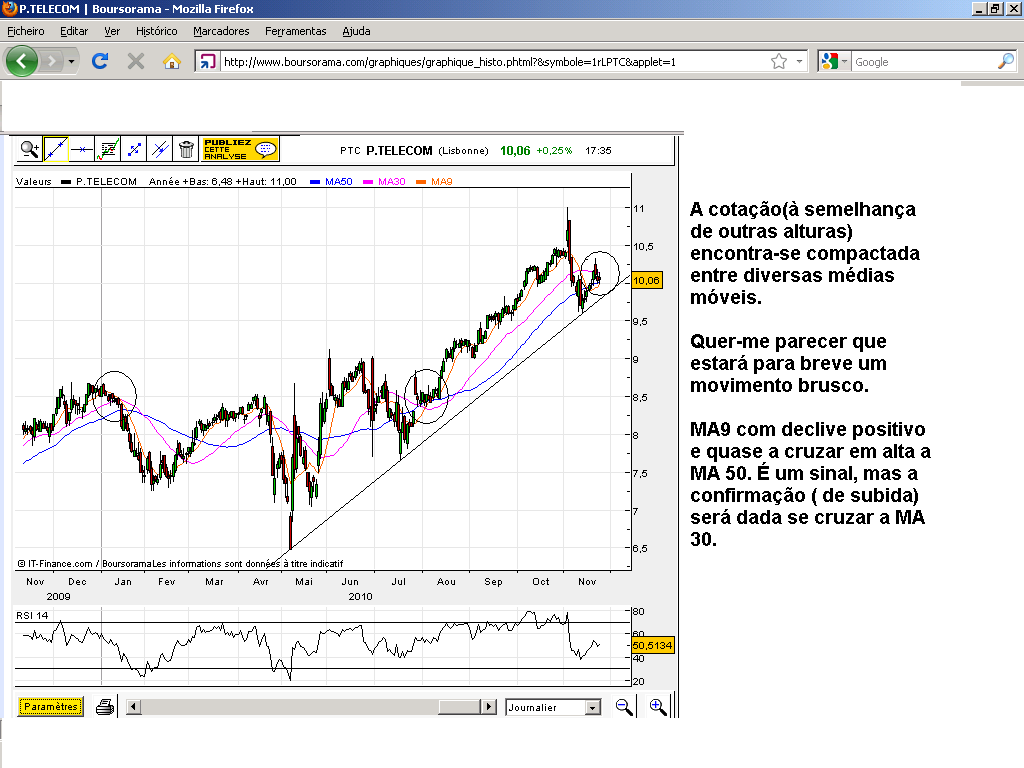Click the chart scrollbar right arrow
This screenshot has height=768, width=1024.
tap(488, 707)
